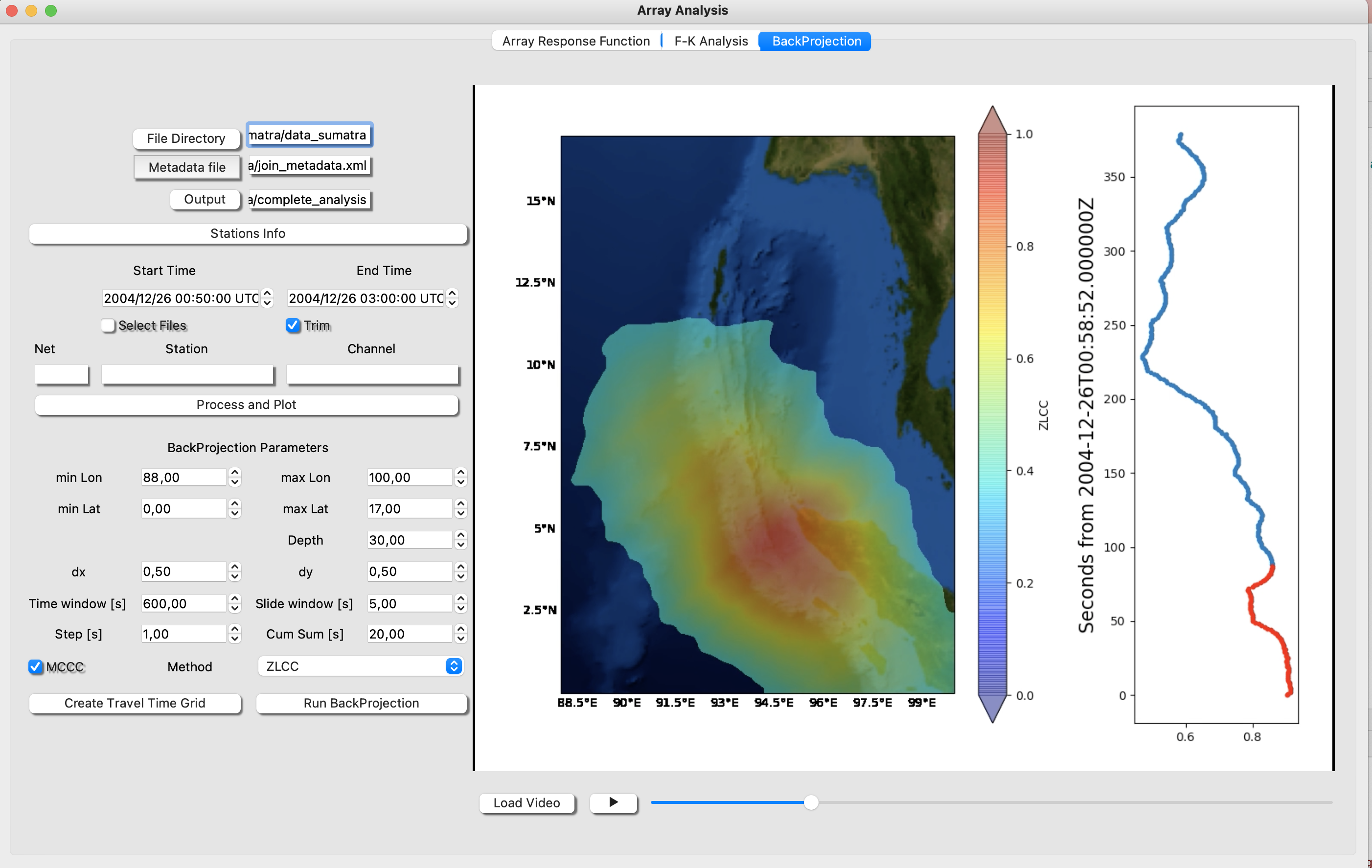Click Process and Plot button
This screenshot has width=1372, height=868.
click(247, 404)
